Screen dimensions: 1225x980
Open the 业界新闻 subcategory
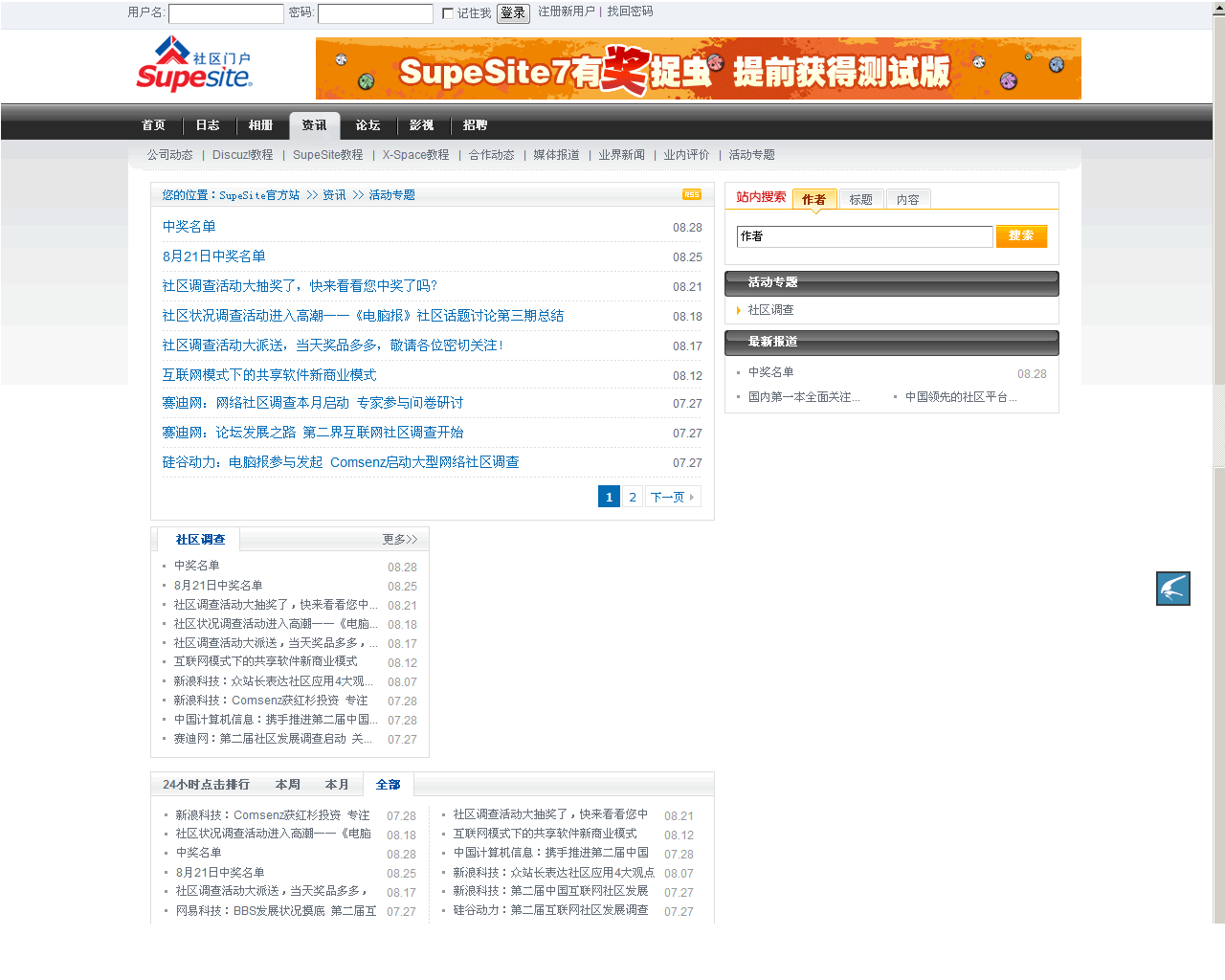[x=622, y=155]
